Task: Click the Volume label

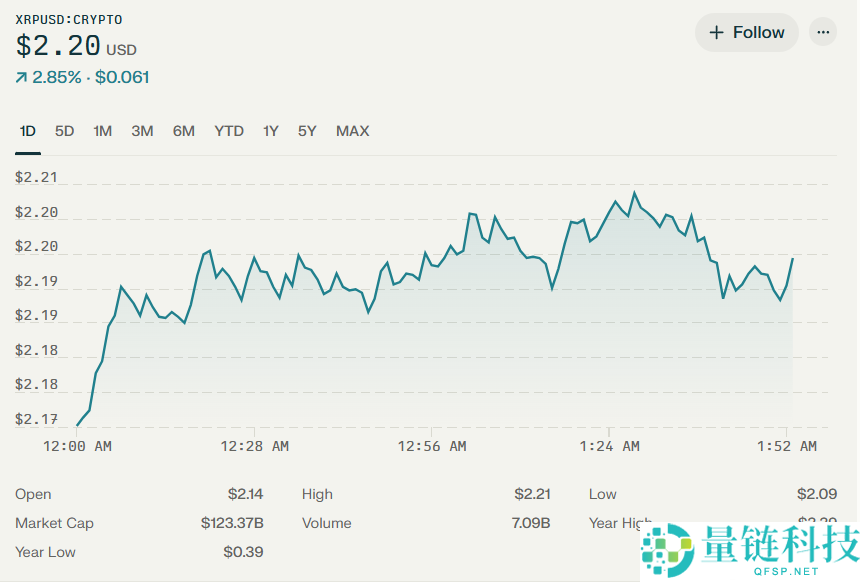Action: click(x=326, y=523)
